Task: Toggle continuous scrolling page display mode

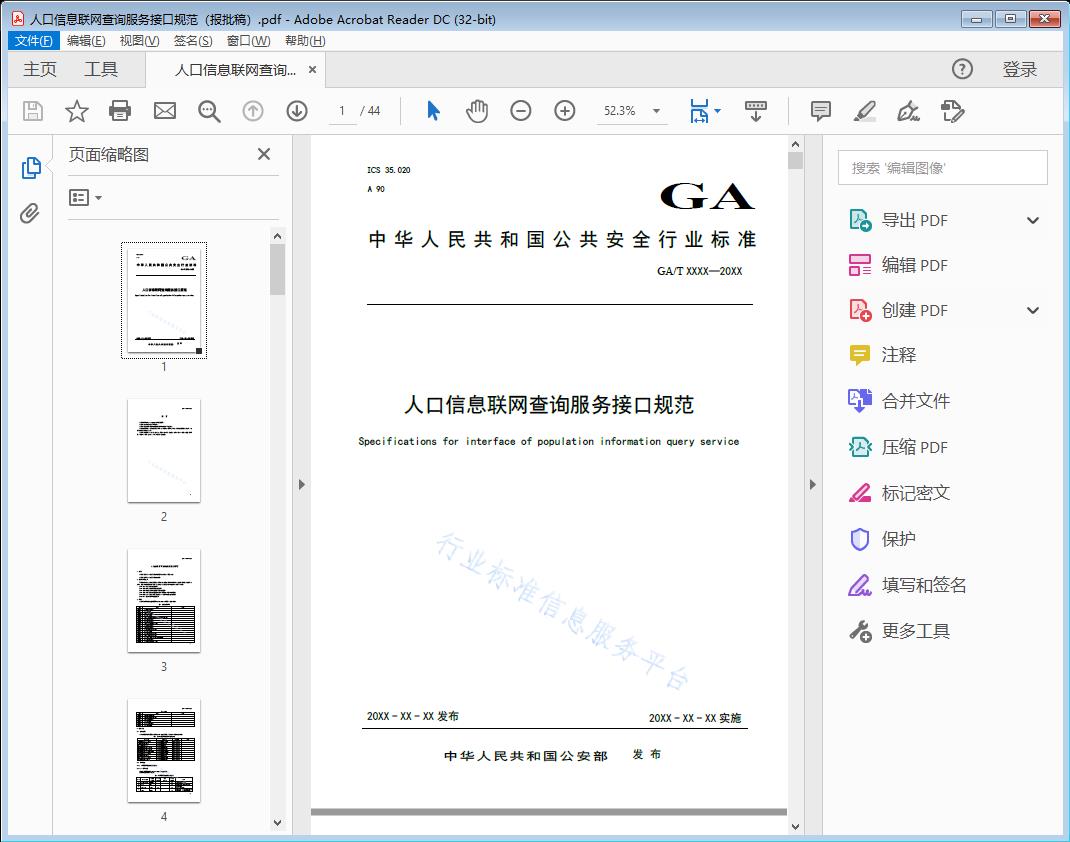Action: [x=756, y=111]
